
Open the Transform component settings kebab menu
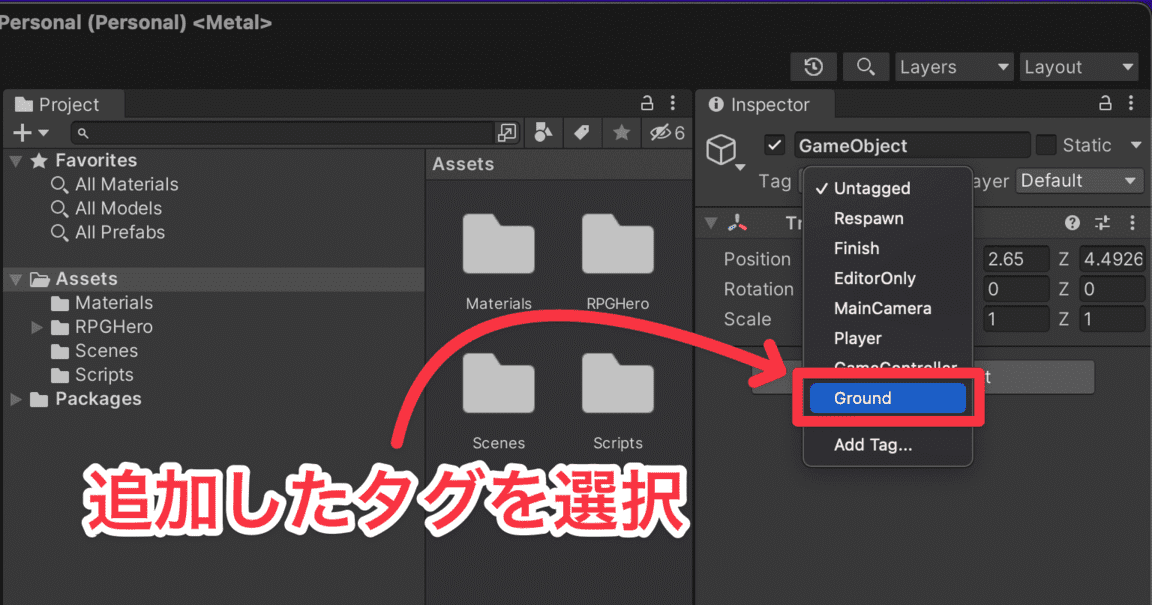1135,222
